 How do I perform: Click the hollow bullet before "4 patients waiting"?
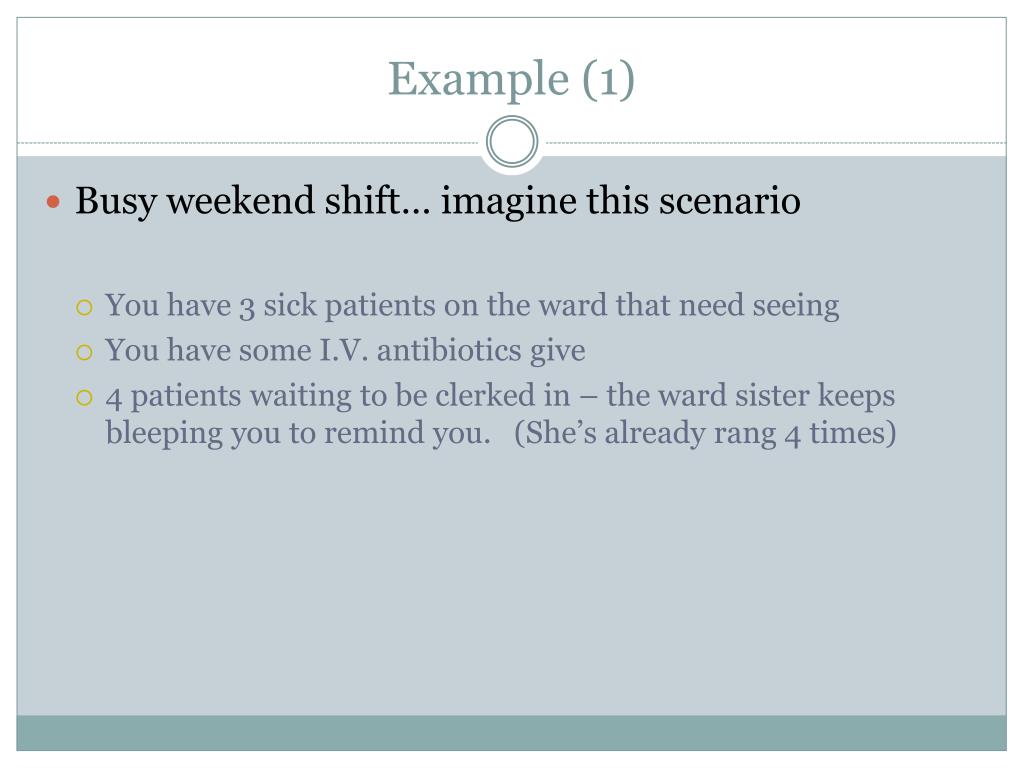tap(84, 398)
